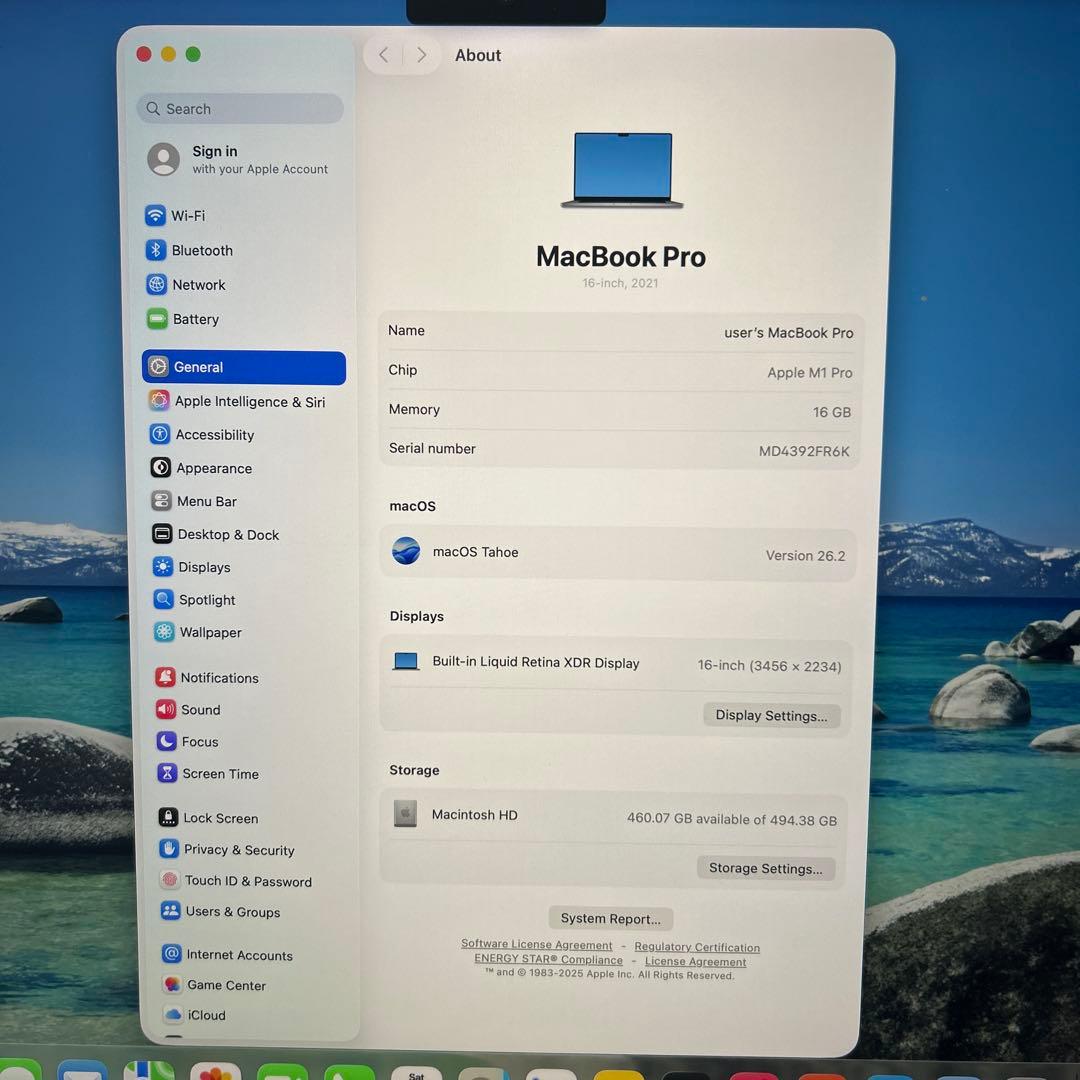This screenshot has height=1080, width=1080.
Task: Select Notifications bell icon
Action: (165, 677)
